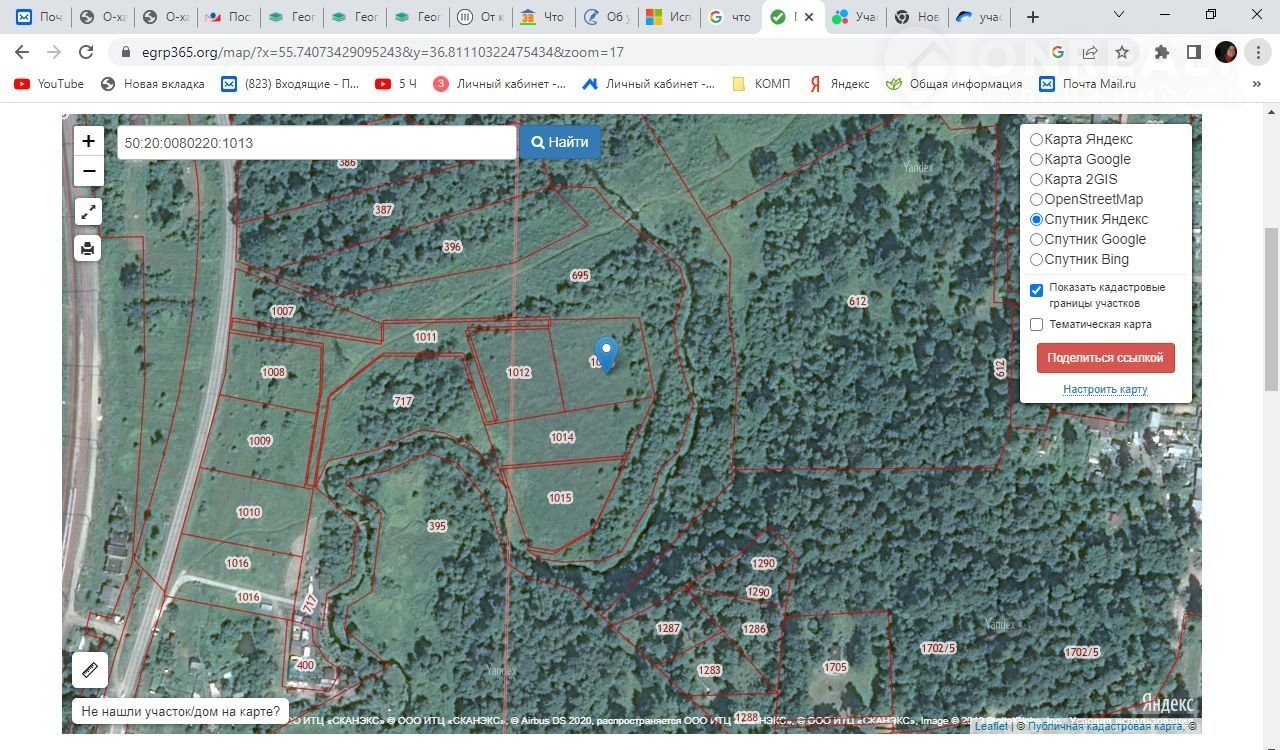Image resolution: width=1280 pixels, height=750 pixels.
Task: Uncheck Показать кадастровые границы участков
Action: (1036, 291)
